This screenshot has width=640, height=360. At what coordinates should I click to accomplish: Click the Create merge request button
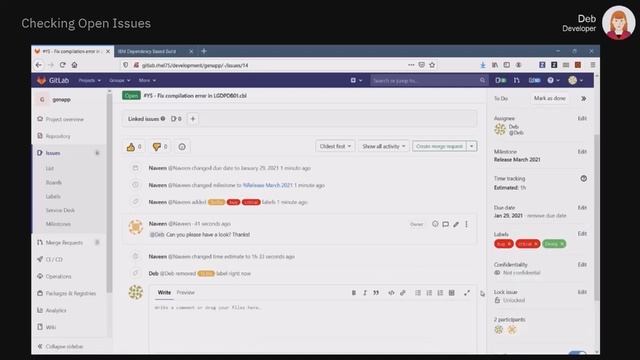pos(440,146)
